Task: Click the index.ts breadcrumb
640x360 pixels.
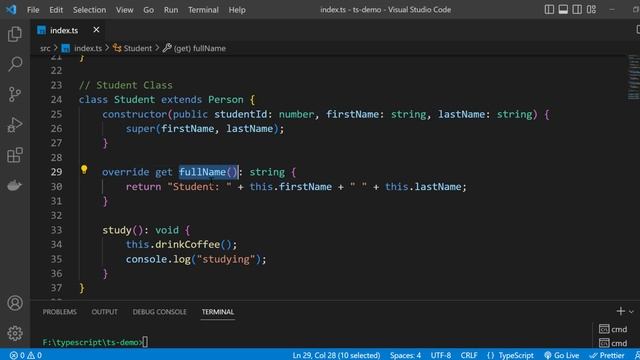Action: pyautogui.click(x=82, y=48)
